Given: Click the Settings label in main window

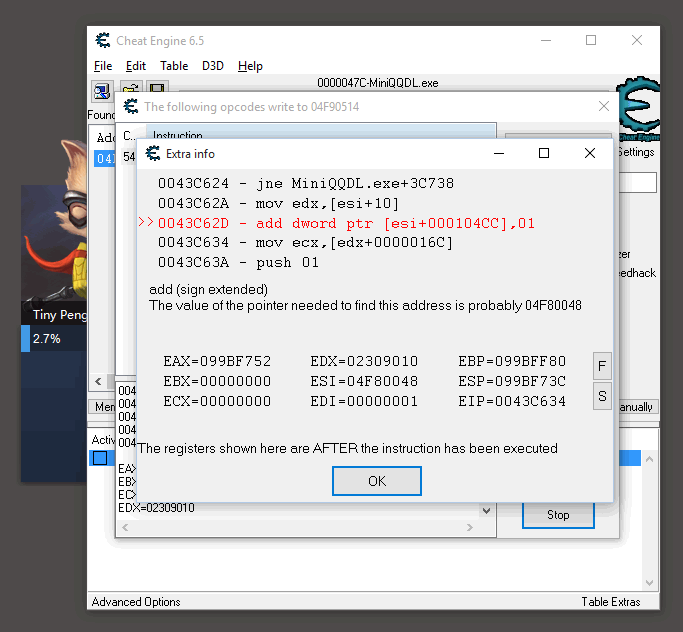Looking at the screenshot, I should tap(636, 152).
